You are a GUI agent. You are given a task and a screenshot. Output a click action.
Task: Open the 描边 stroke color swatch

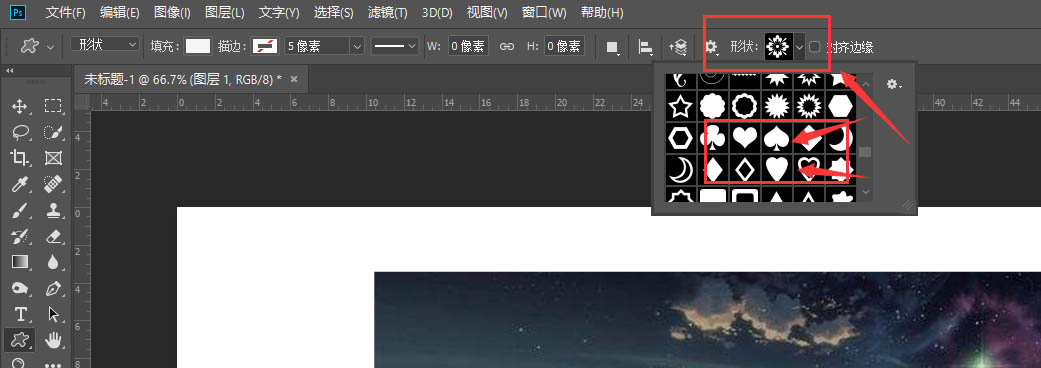[x=265, y=46]
